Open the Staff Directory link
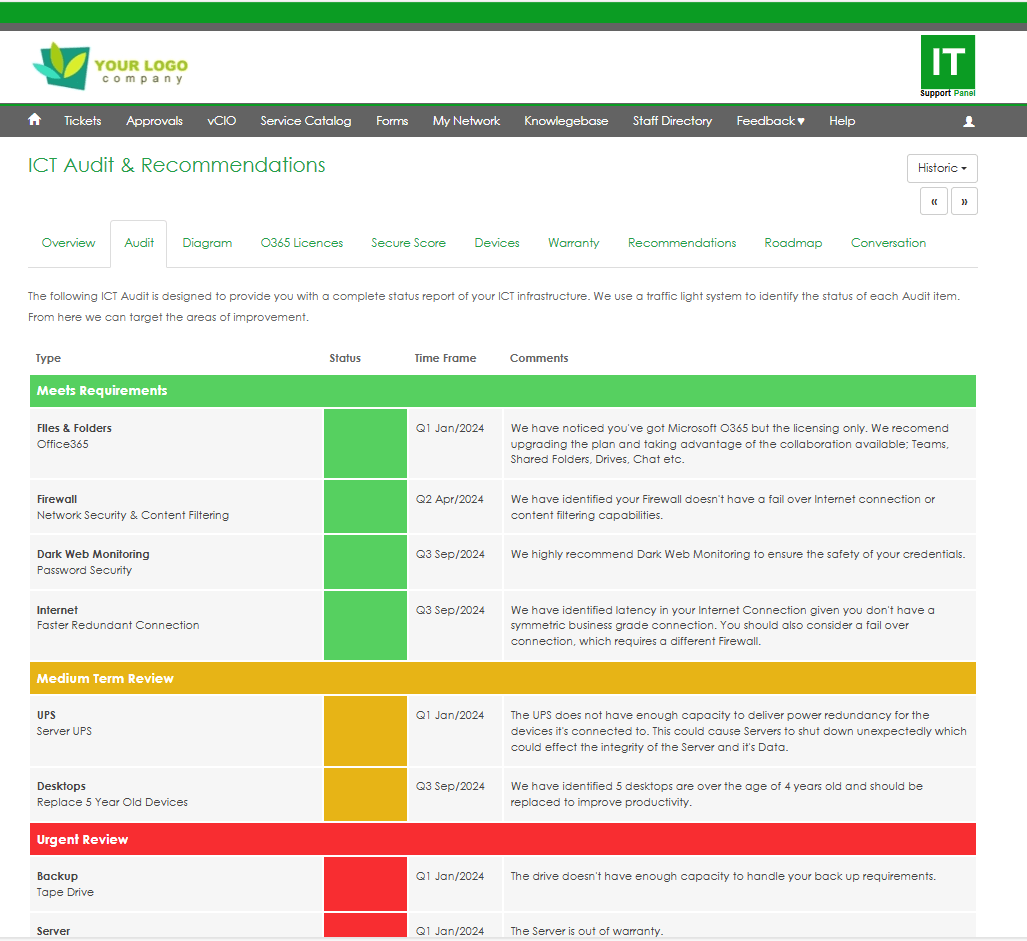 pyautogui.click(x=672, y=121)
